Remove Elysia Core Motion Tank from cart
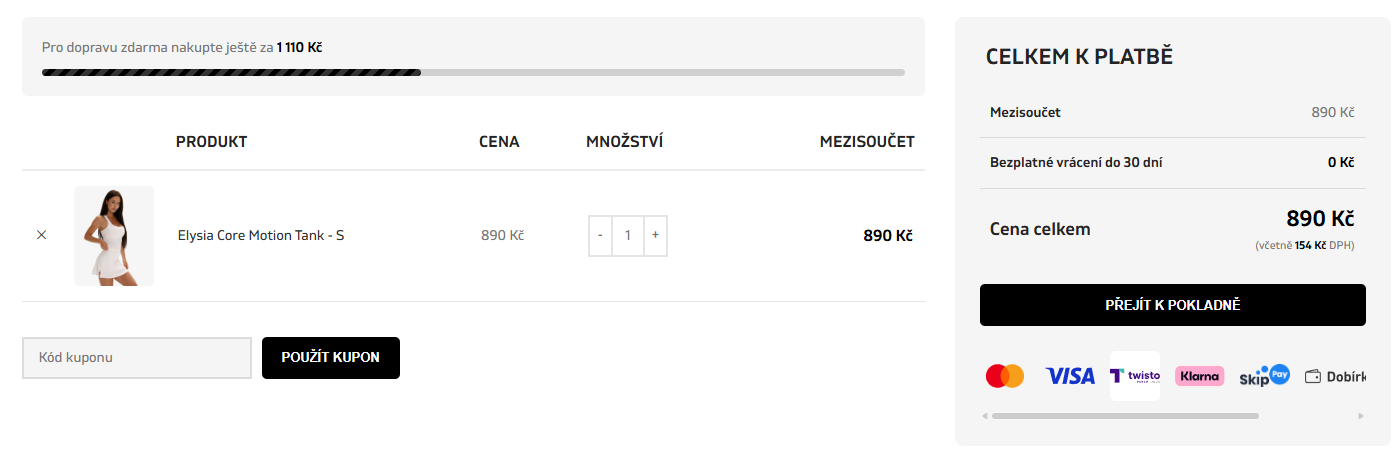 pos(41,235)
